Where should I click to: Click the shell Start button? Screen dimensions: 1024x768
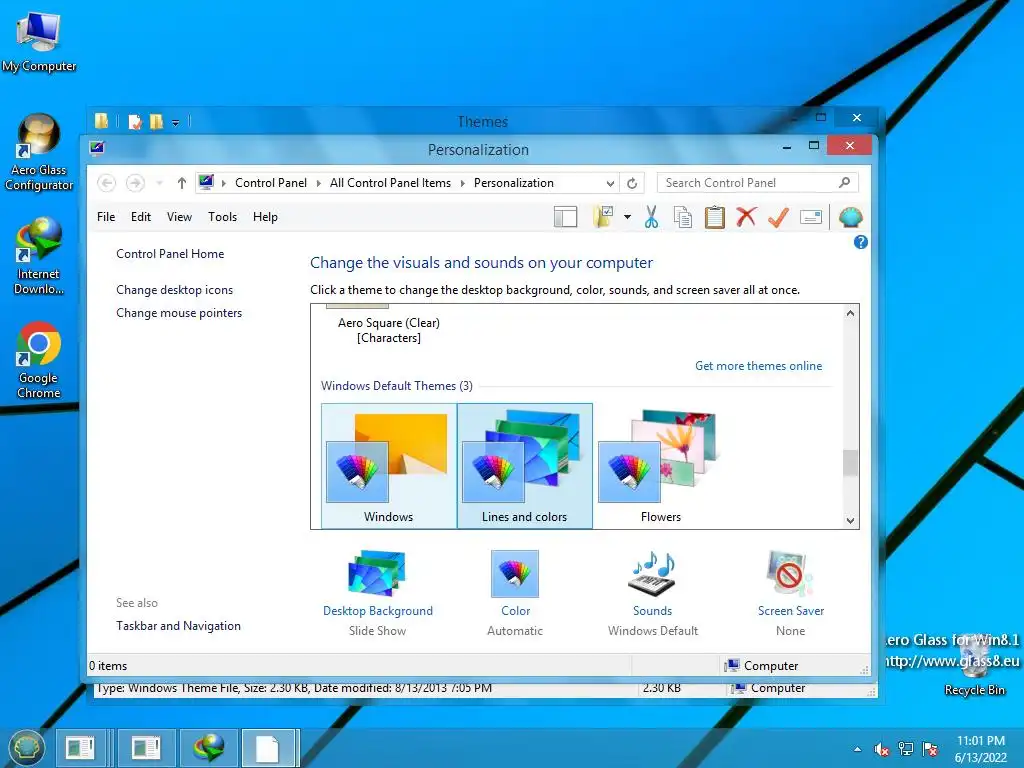pyautogui.click(x=26, y=747)
